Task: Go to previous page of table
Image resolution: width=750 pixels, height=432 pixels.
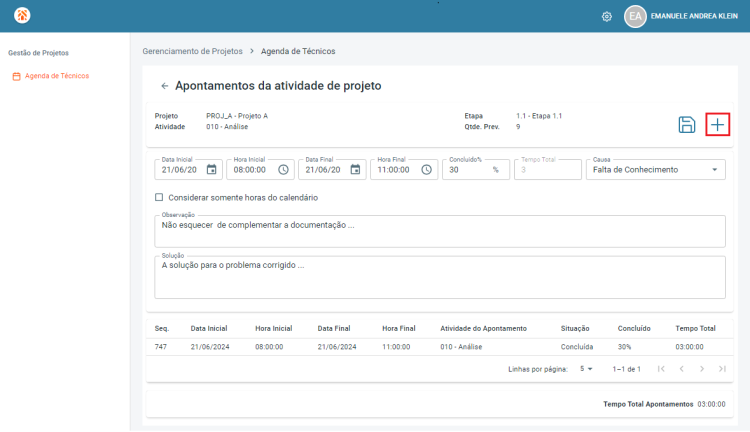Action: point(682,369)
